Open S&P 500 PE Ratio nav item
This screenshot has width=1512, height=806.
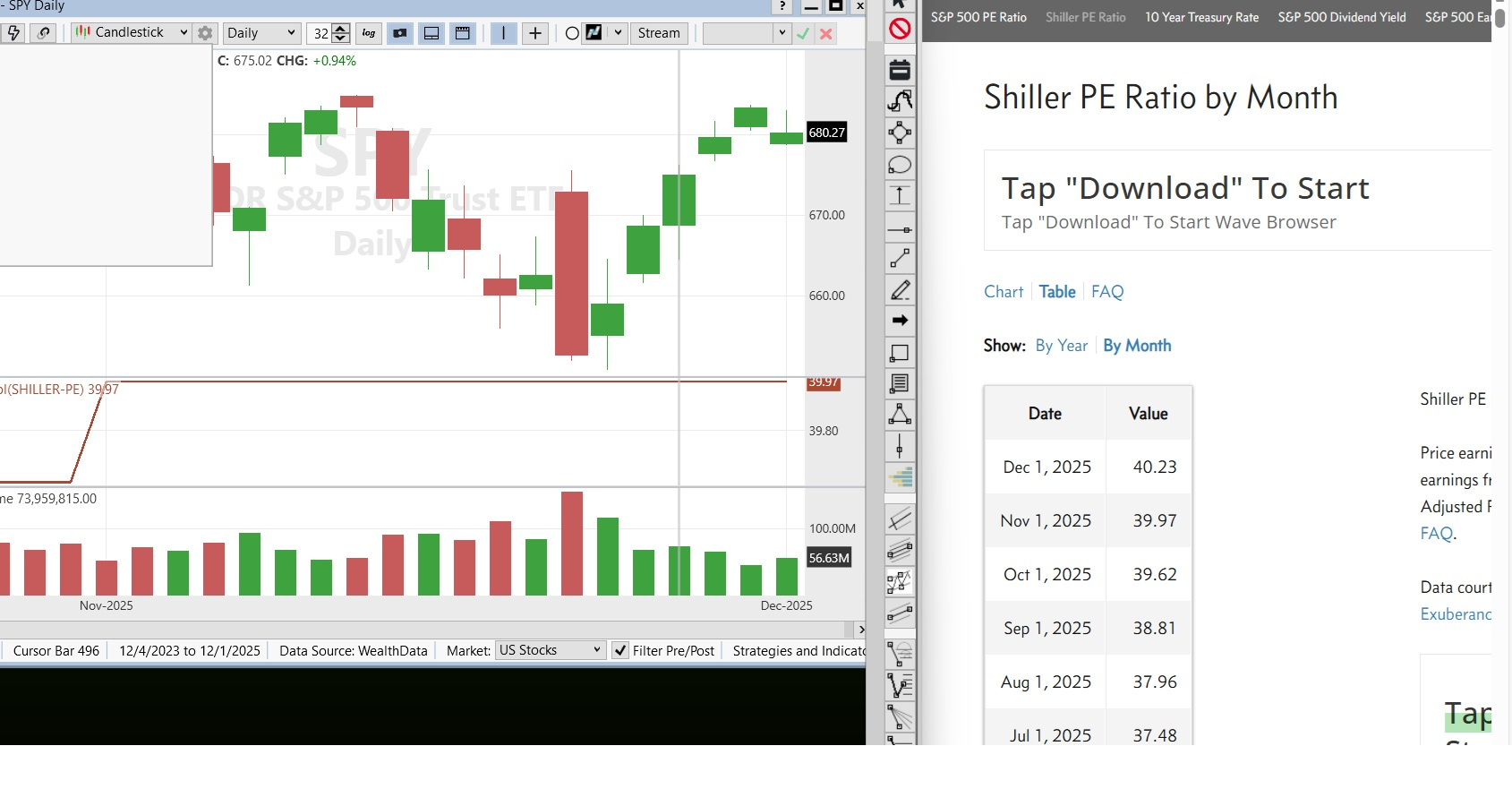[978, 17]
